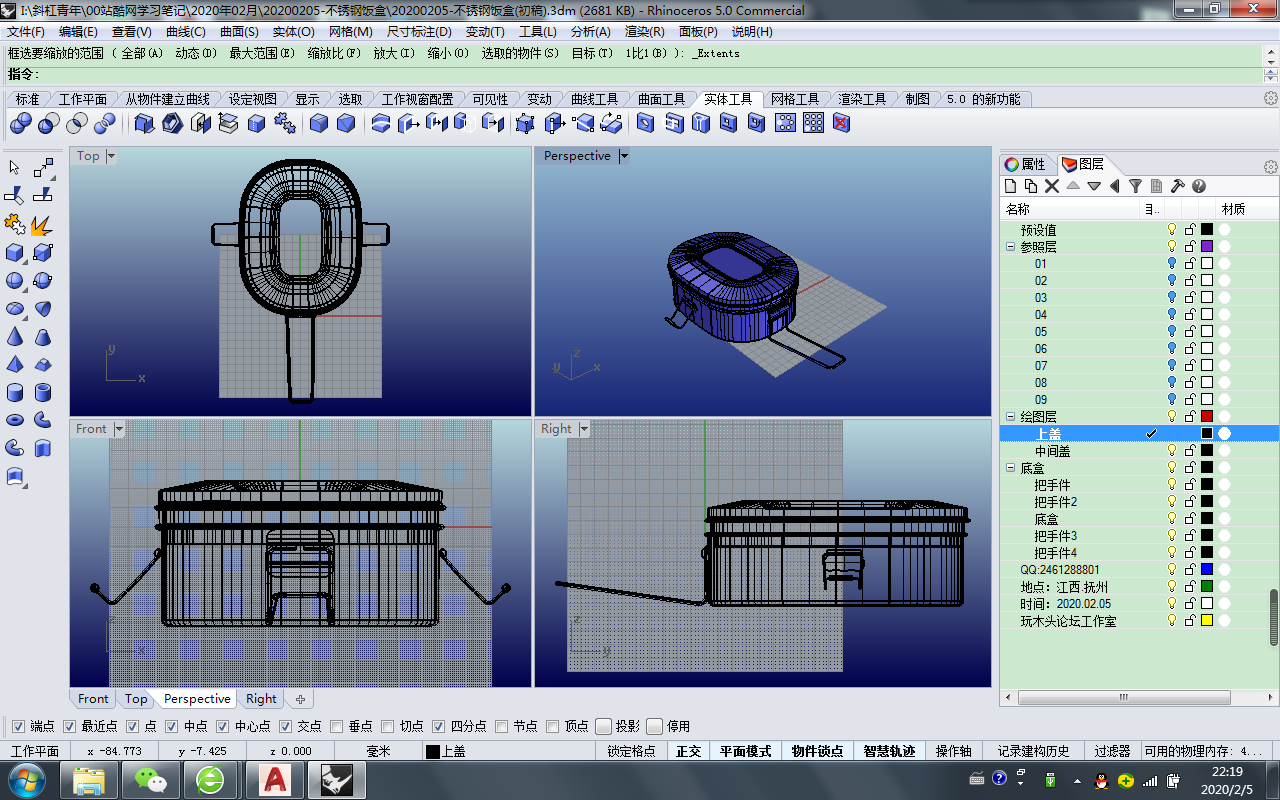1280x800 pixels.
Task: Click the 过滤器 status bar button
Action: coord(1112,751)
